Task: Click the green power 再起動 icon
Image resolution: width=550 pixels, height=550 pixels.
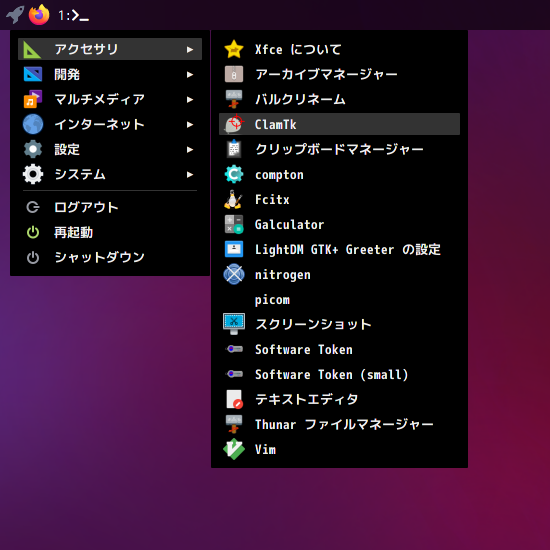Action: point(33,232)
